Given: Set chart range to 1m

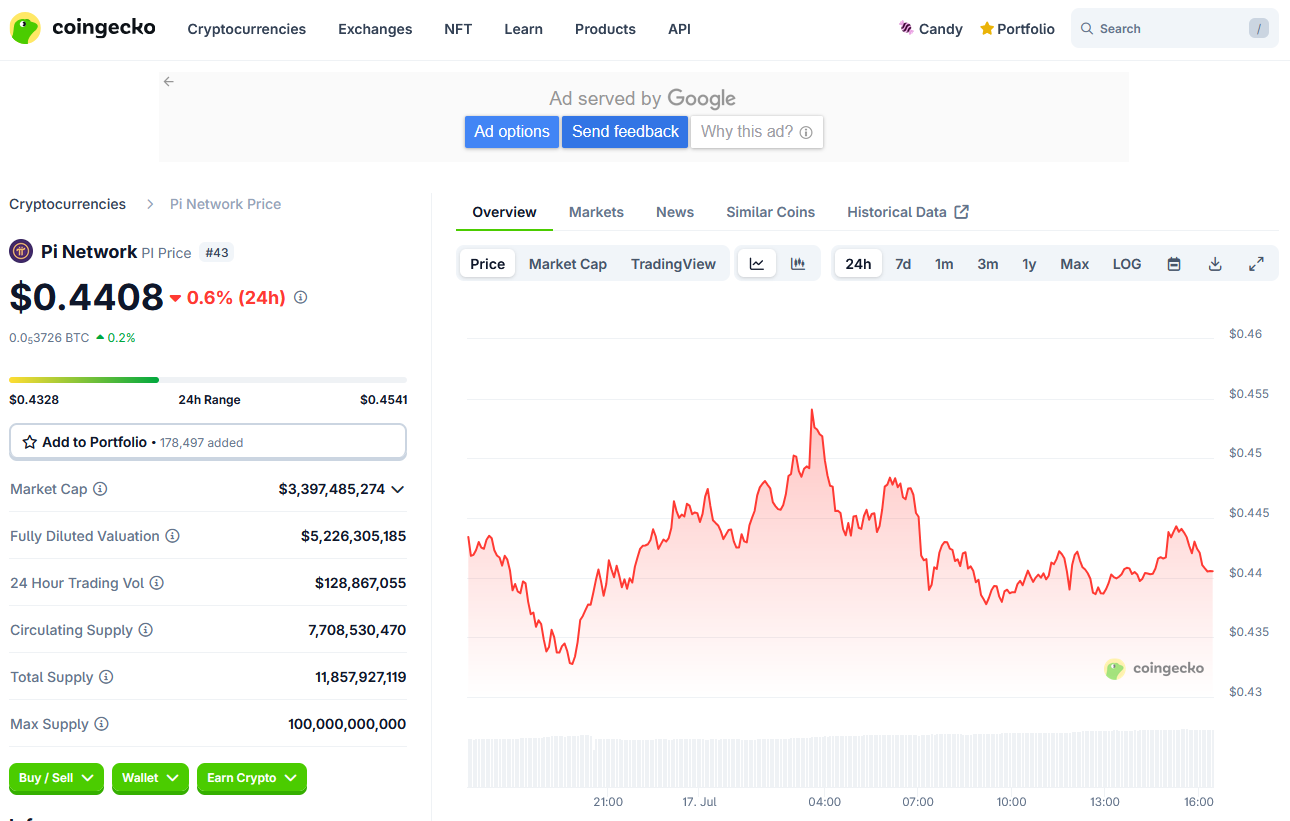Looking at the screenshot, I should point(944,264).
